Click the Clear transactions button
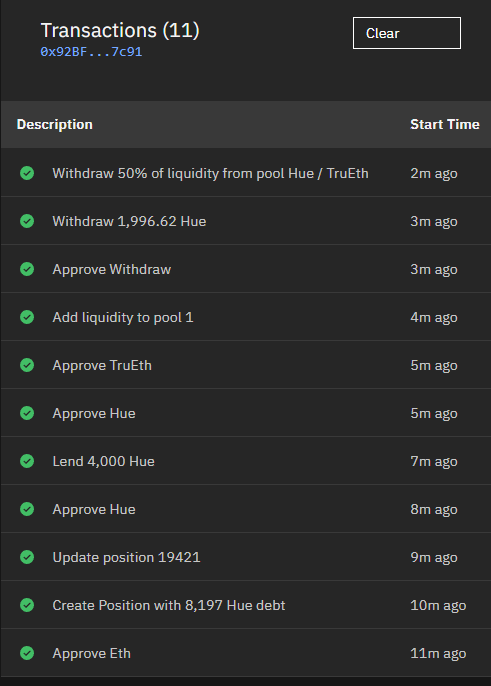The height and width of the screenshot is (686, 491). pos(407,33)
